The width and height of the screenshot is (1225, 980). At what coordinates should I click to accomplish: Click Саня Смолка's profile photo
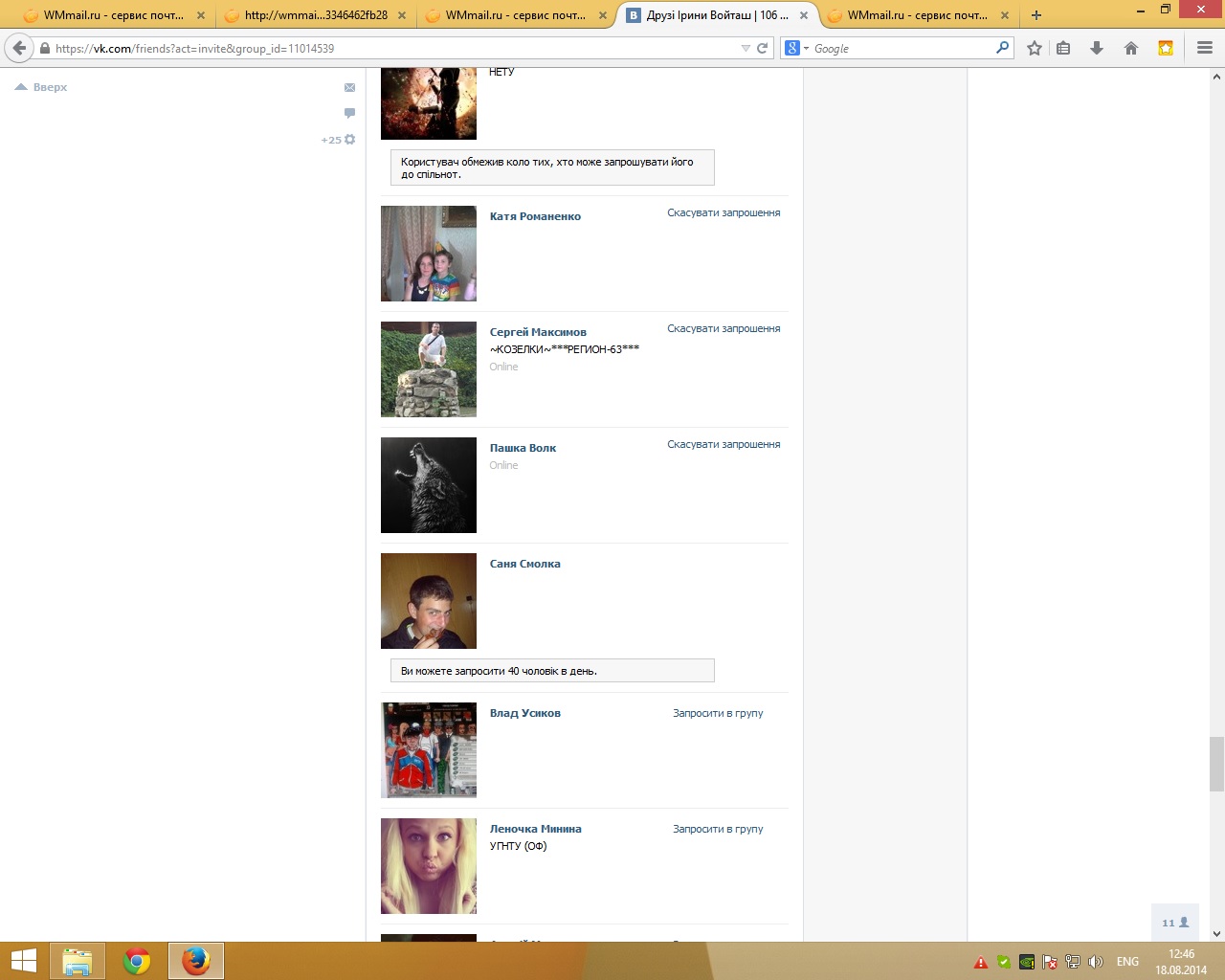pyautogui.click(x=429, y=601)
